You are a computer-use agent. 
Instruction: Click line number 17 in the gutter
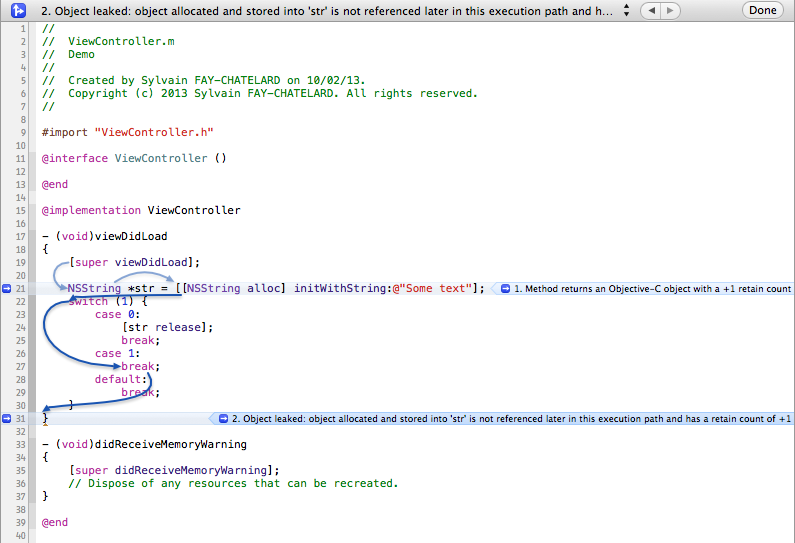(21, 237)
